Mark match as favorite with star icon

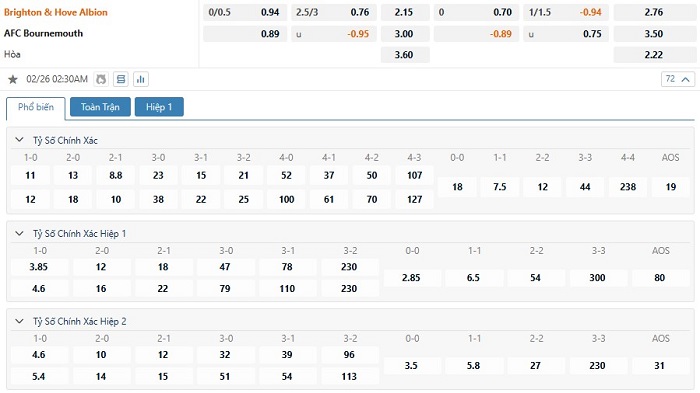12,79
